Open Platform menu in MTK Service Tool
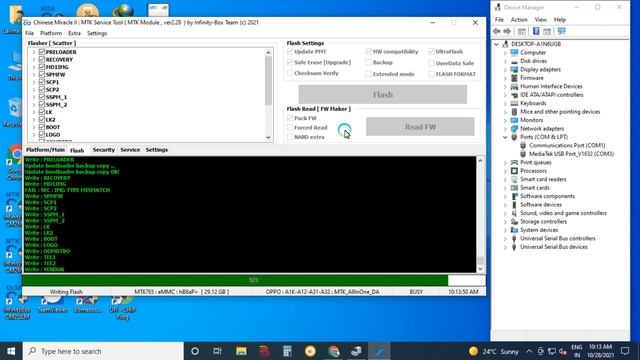Image resolution: width=640 pixels, height=360 pixels. pos(51,33)
